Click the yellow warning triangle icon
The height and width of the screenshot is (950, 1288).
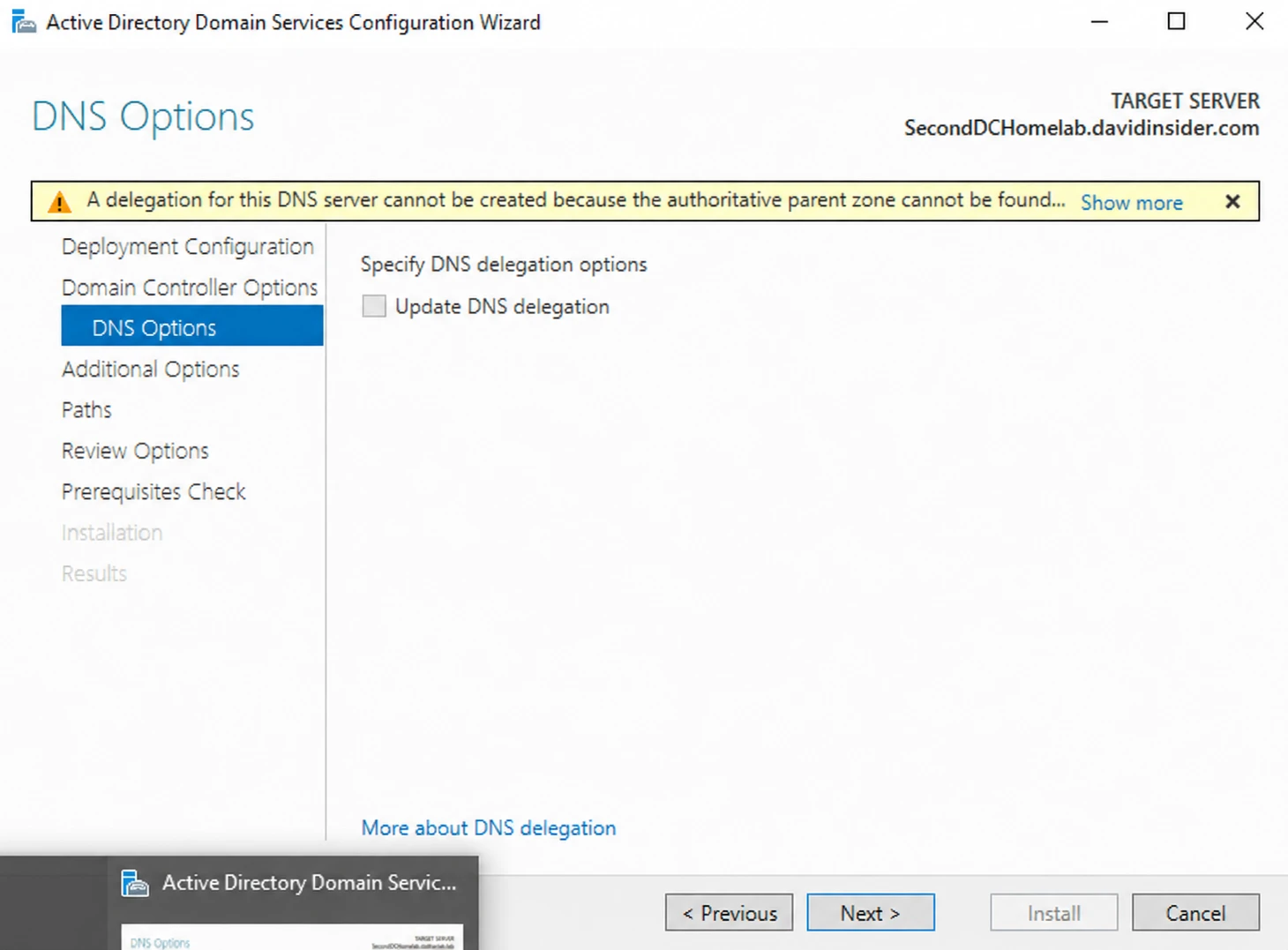(59, 202)
